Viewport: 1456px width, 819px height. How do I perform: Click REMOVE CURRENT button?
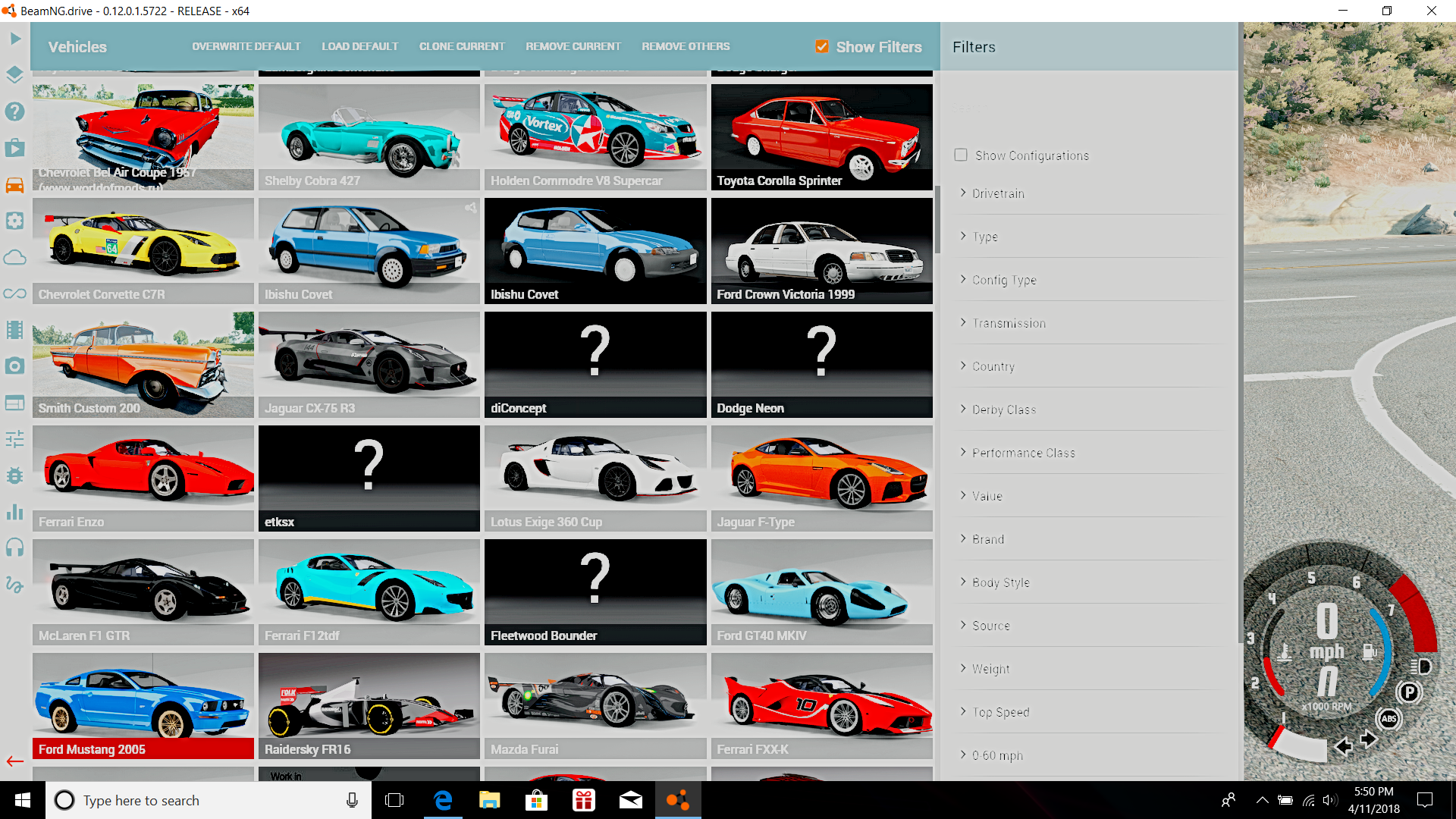pyautogui.click(x=573, y=46)
